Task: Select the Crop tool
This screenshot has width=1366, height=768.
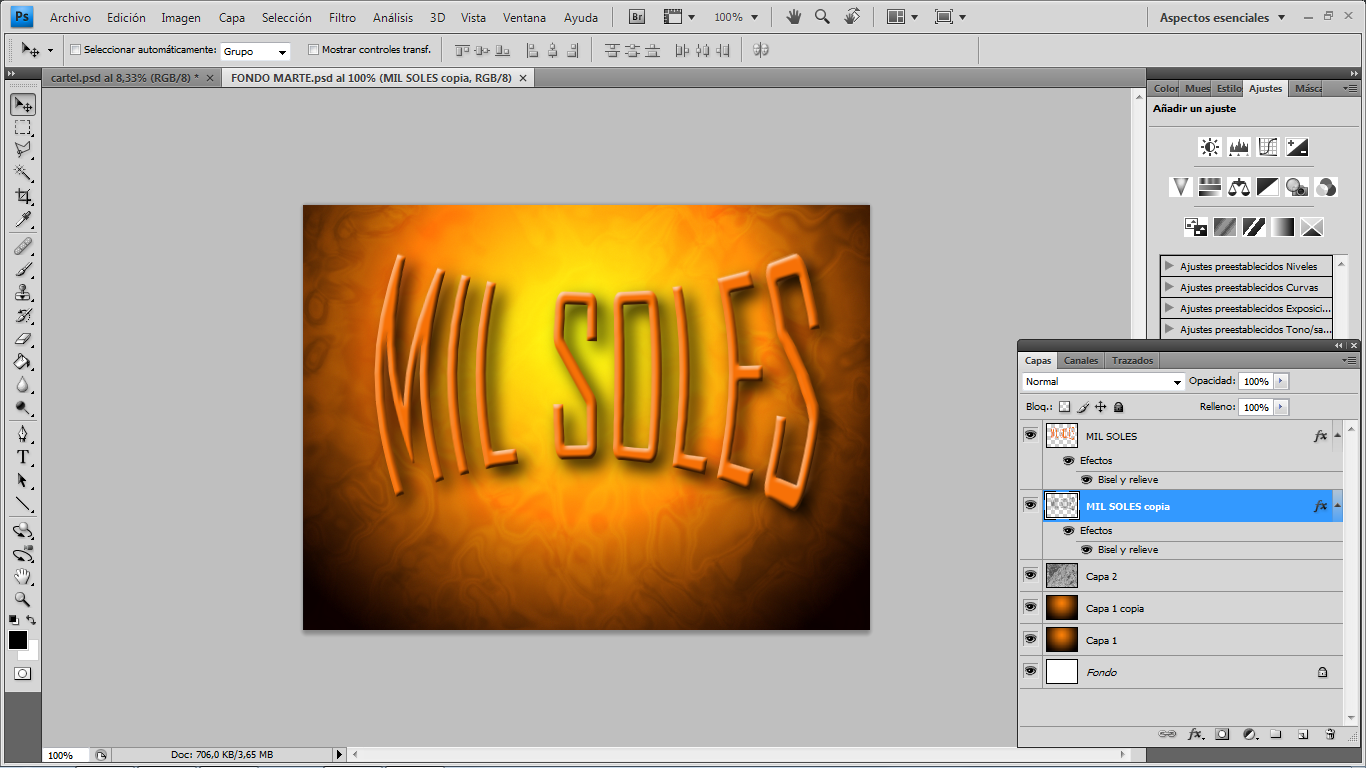Action: (22, 197)
